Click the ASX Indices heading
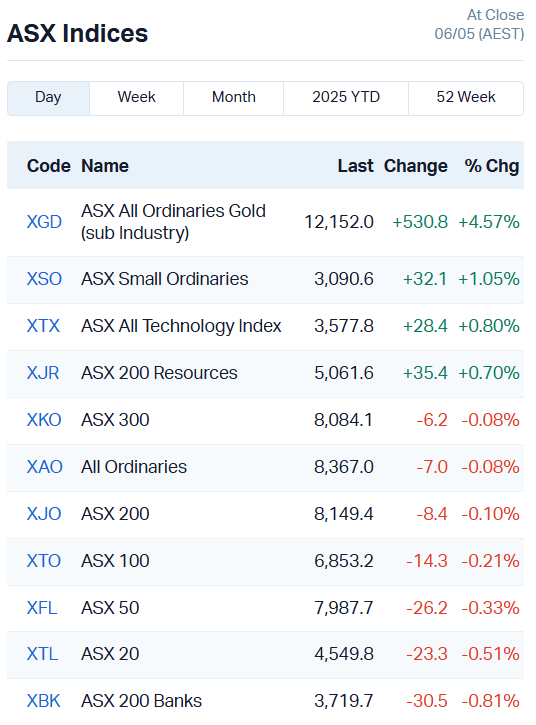The image size is (536, 725). [x=78, y=33]
